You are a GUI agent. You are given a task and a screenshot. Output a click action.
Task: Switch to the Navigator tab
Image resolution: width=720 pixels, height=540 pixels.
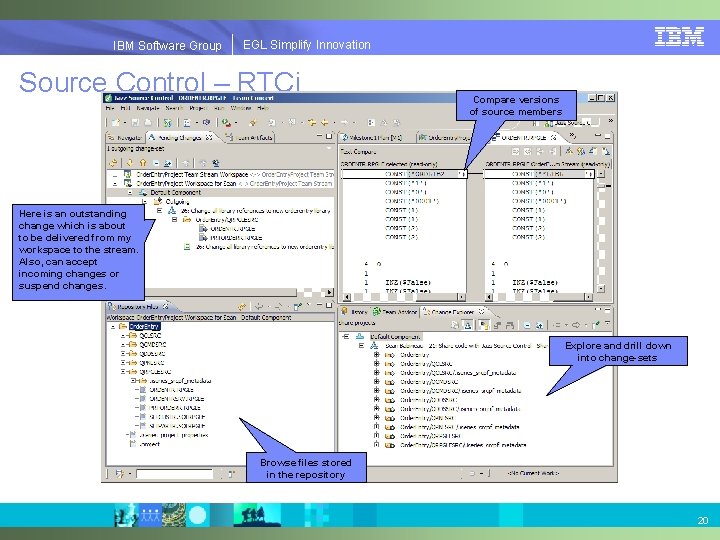point(125,137)
